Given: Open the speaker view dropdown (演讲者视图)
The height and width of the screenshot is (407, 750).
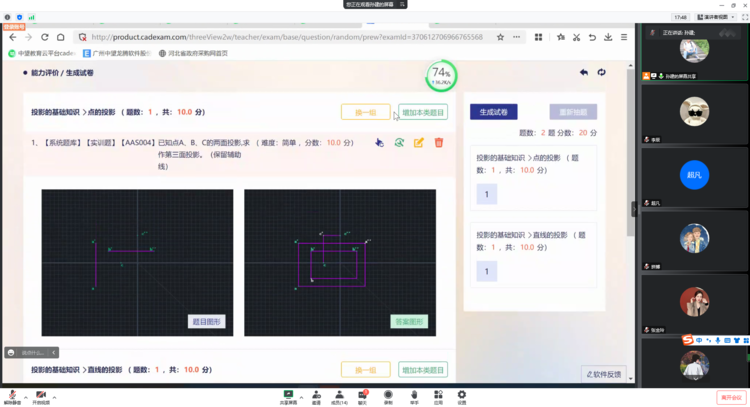Looking at the screenshot, I should tap(717, 17).
